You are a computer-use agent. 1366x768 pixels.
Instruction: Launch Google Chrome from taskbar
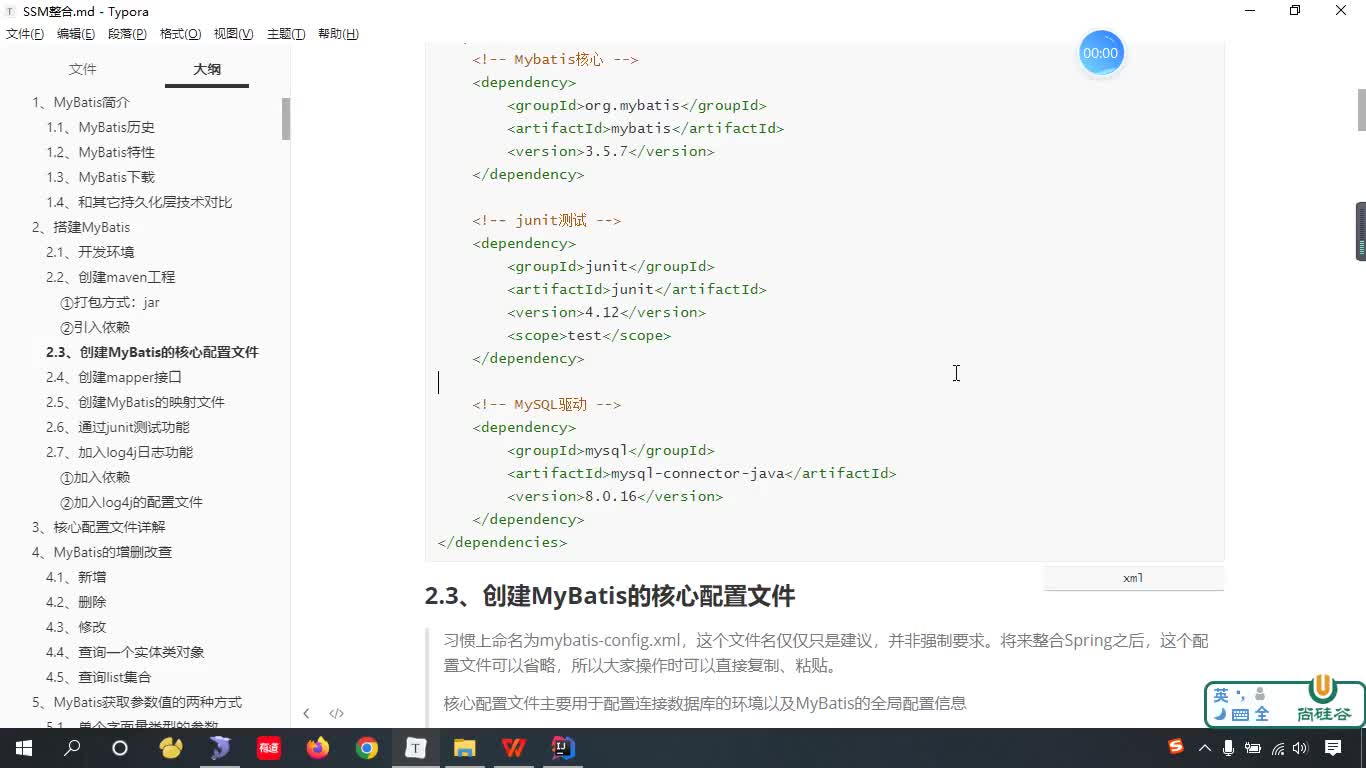367,748
